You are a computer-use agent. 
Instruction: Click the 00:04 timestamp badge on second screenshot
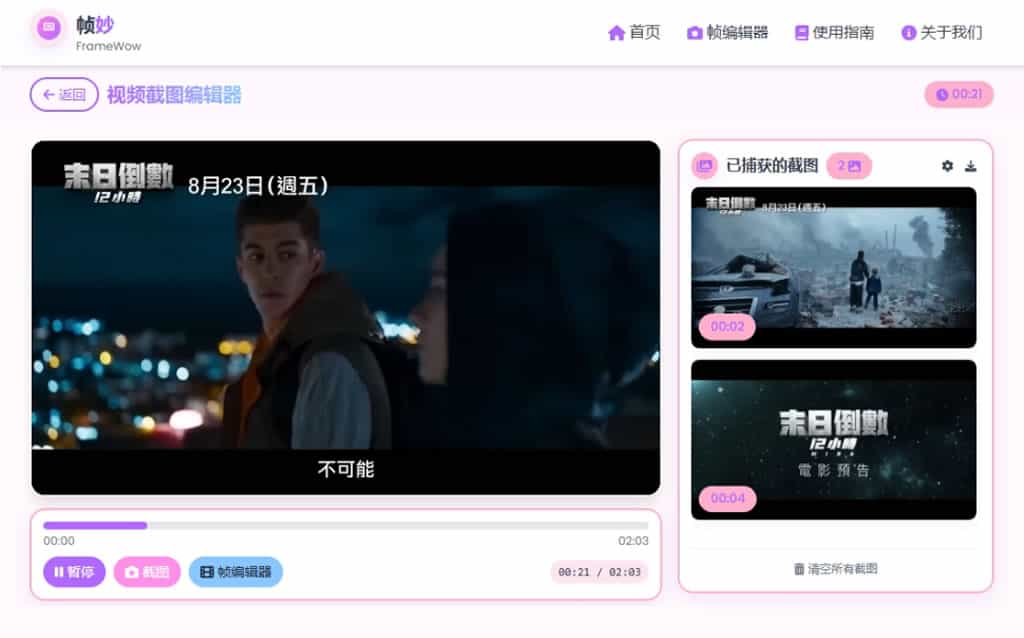pos(727,498)
